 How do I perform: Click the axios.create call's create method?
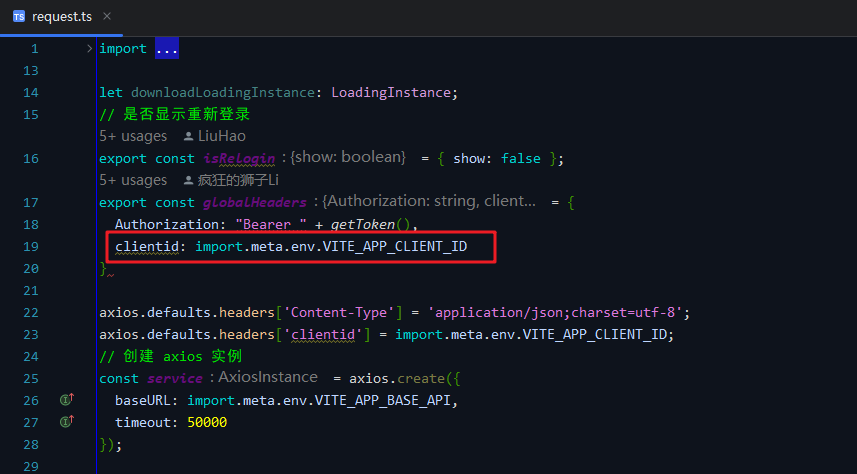tap(421, 378)
